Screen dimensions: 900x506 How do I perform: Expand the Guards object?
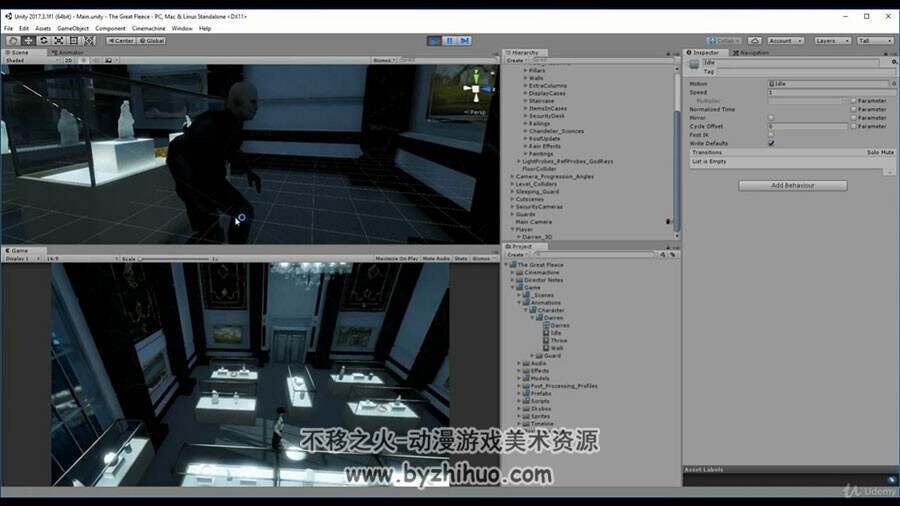513,214
